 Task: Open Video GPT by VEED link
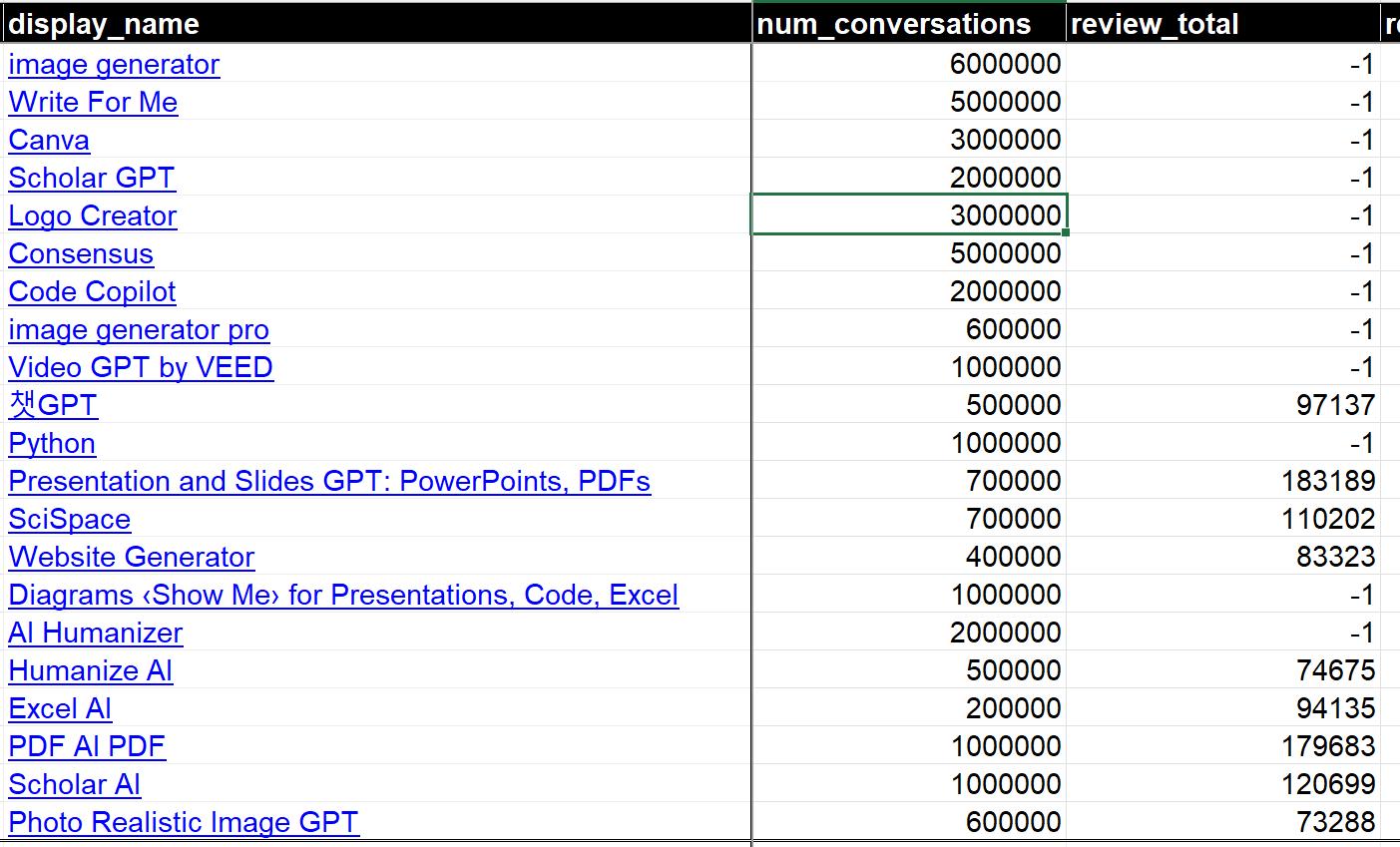(x=141, y=368)
